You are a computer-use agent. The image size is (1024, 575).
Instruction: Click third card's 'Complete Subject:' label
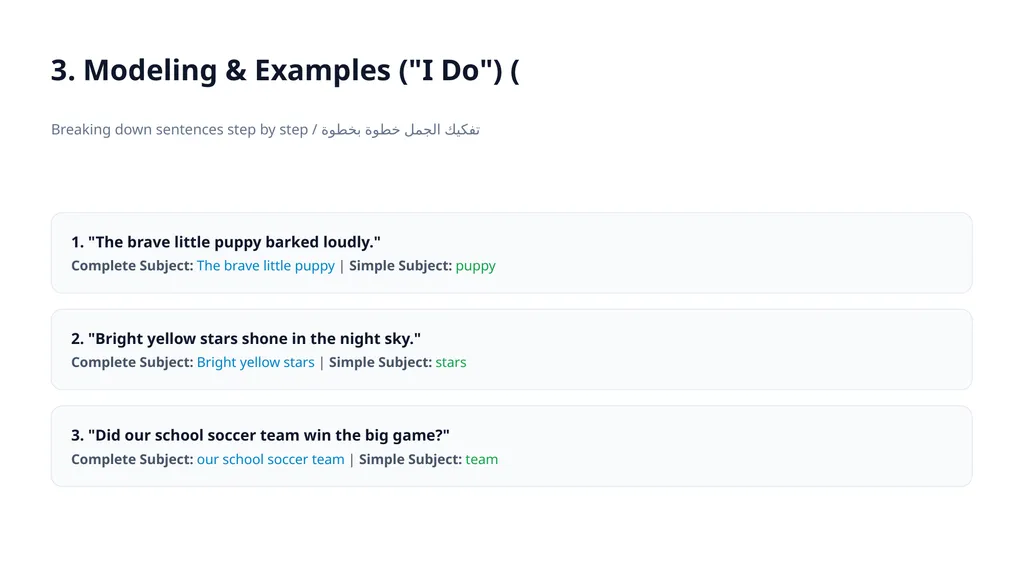click(x=133, y=459)
